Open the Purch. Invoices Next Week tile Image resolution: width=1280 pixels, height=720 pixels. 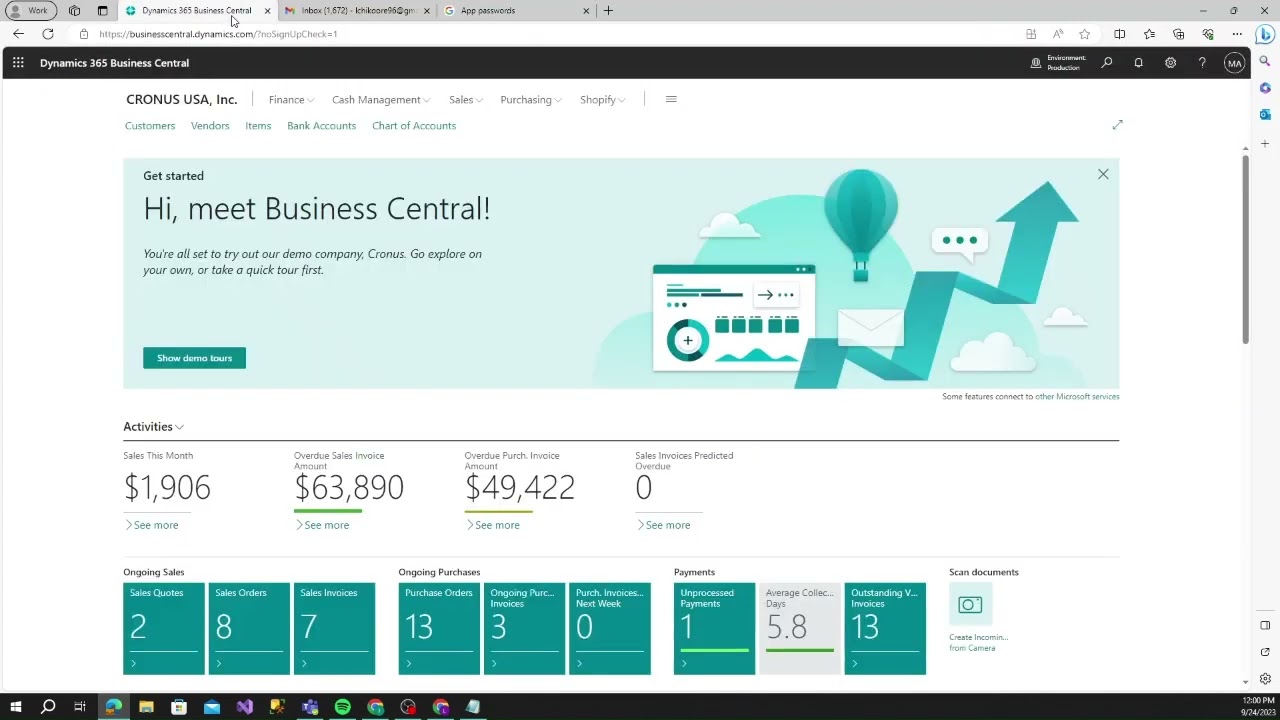(610, 629)
